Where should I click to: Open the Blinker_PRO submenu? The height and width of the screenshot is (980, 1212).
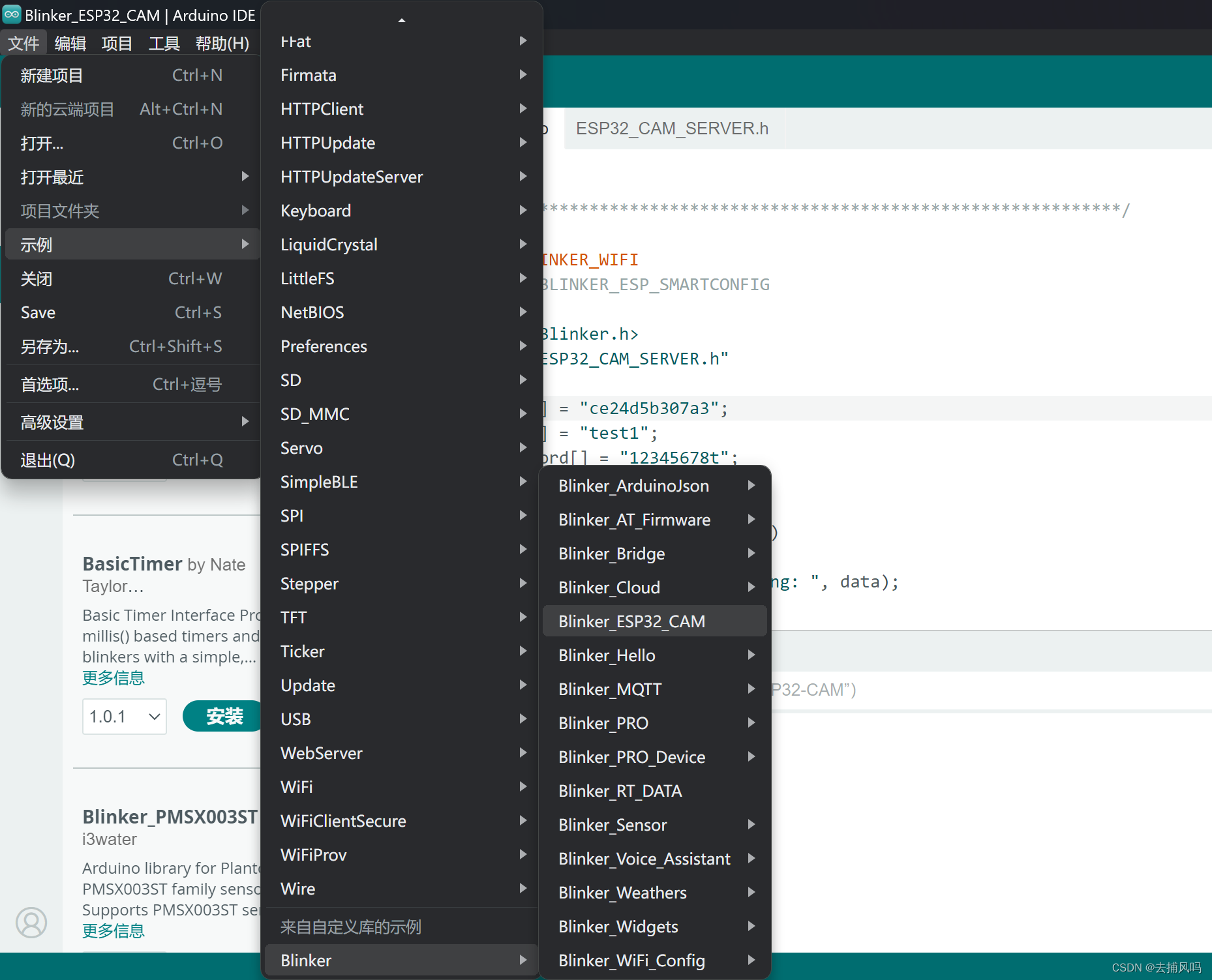point(655,723)
